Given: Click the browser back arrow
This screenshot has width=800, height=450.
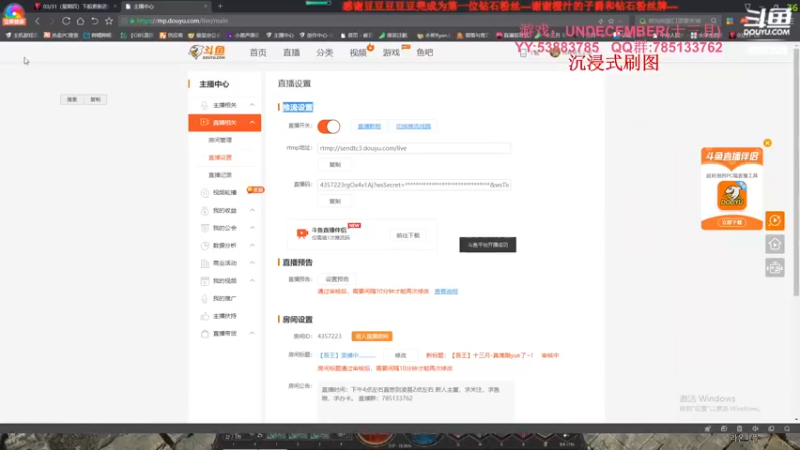Looking at the screenshot, I should point(37,21).
